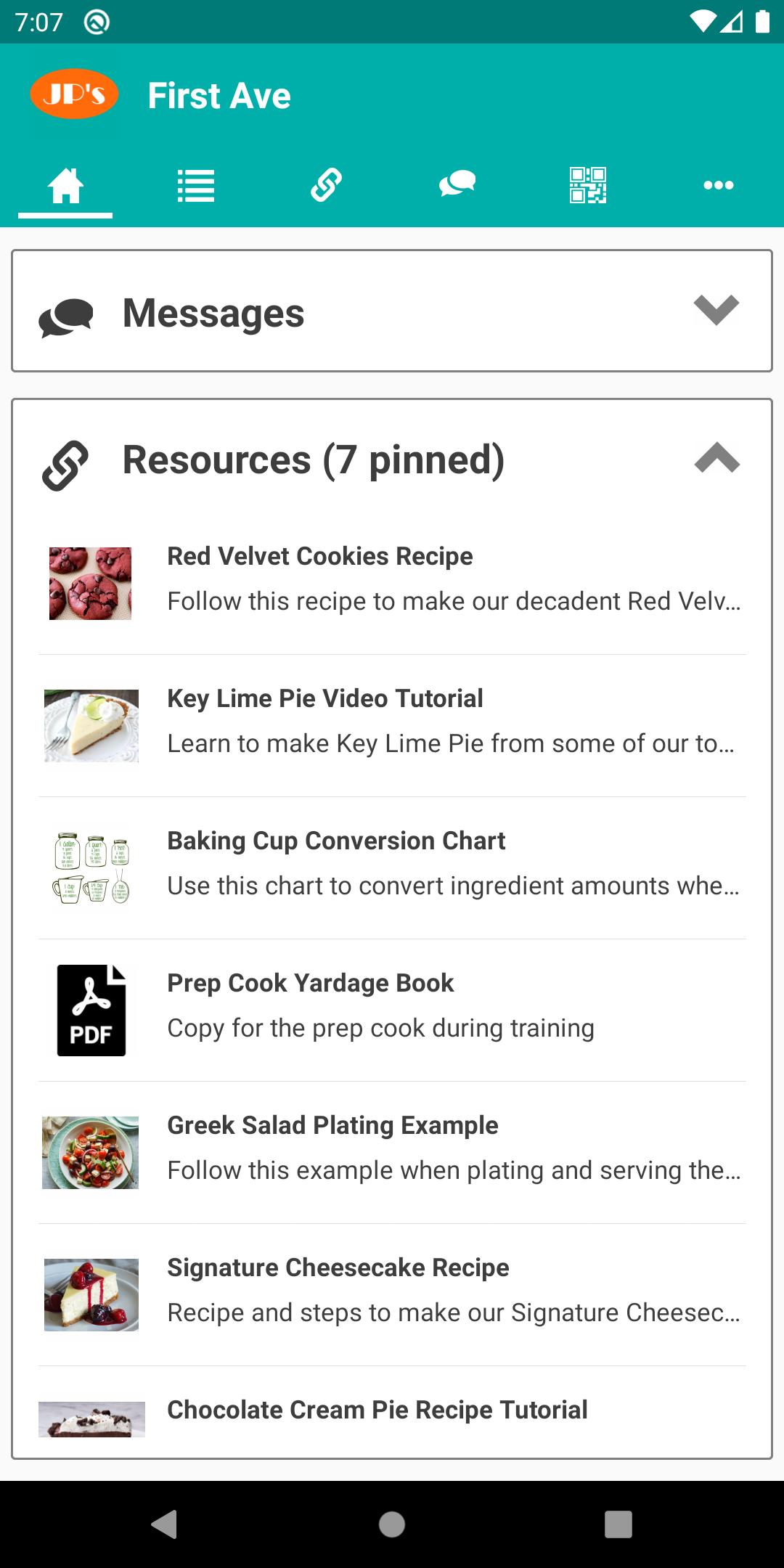Switch to the resources link tab icon
Image resolution: width=784 pixels, height=1568 pixels.
click(327, 184)
